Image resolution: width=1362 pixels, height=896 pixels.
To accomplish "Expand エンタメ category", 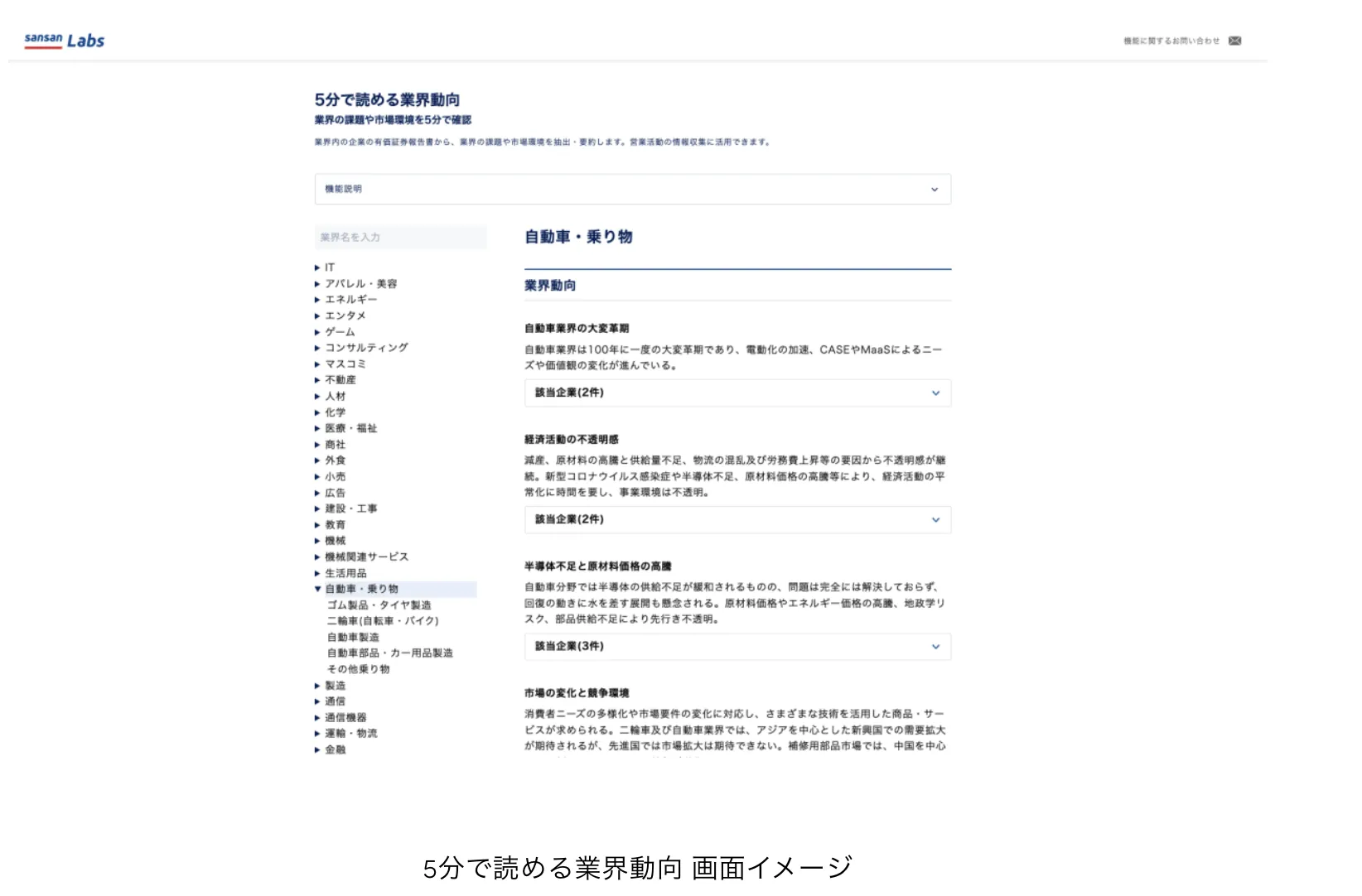I will pyautogui.click(x=340, y=316).
